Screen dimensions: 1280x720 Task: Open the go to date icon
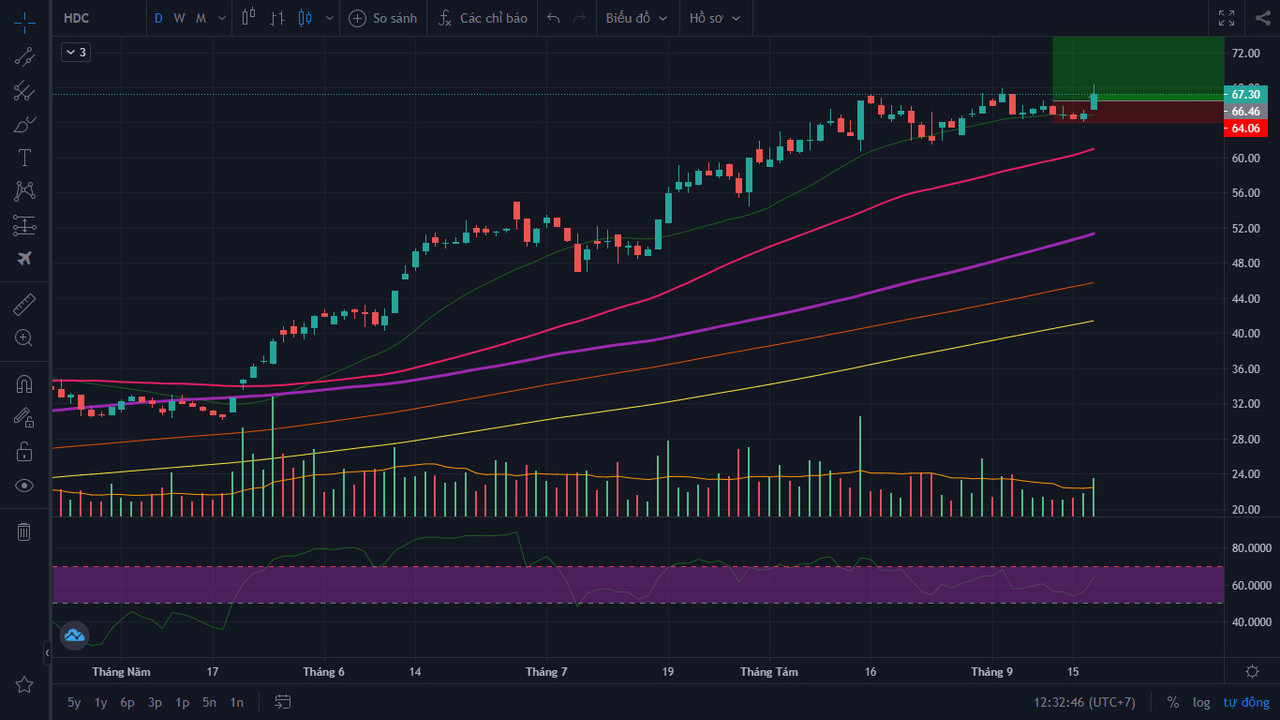[x=283, y=702]
